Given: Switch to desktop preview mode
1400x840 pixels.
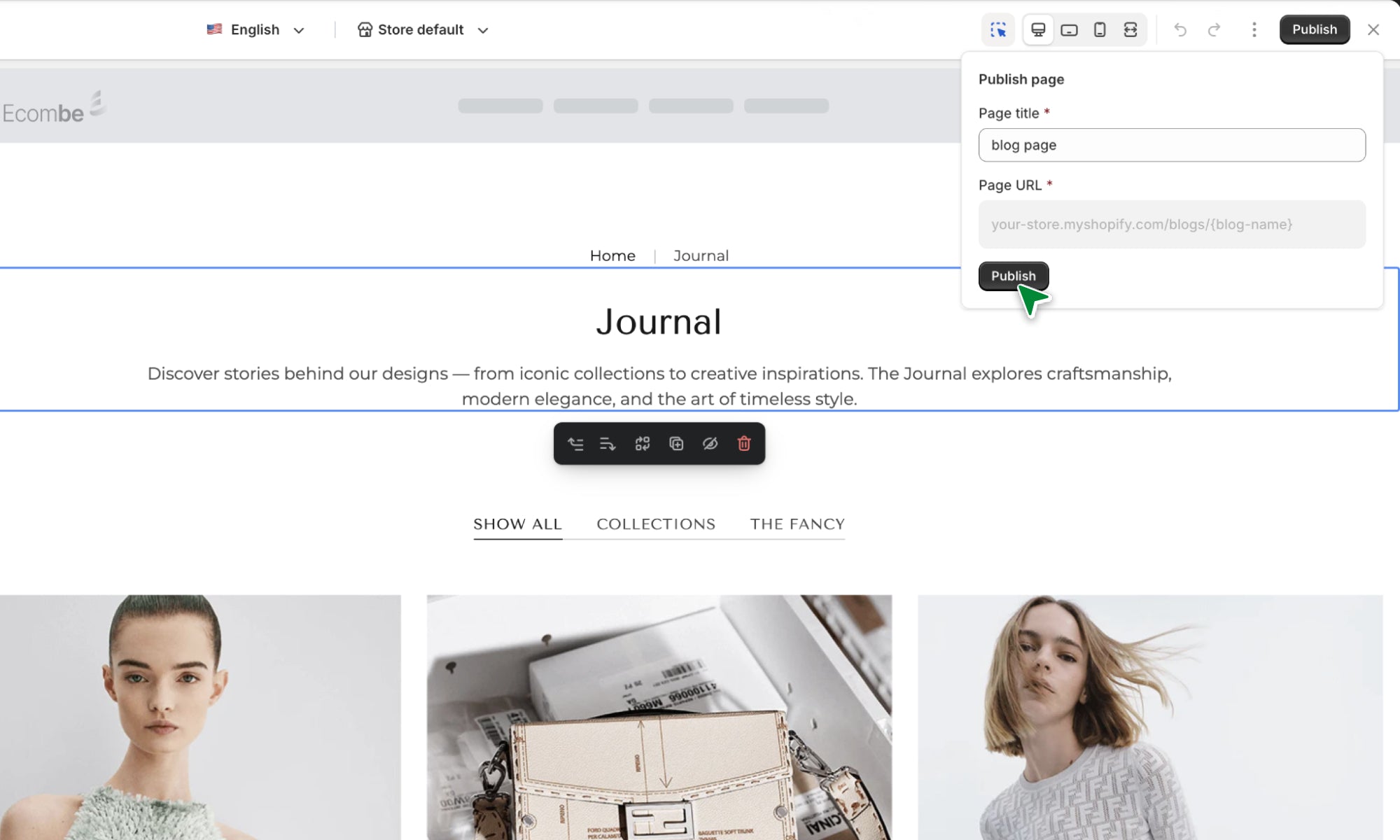Looking at the screenshot, I should click(x=1038, y=29).
